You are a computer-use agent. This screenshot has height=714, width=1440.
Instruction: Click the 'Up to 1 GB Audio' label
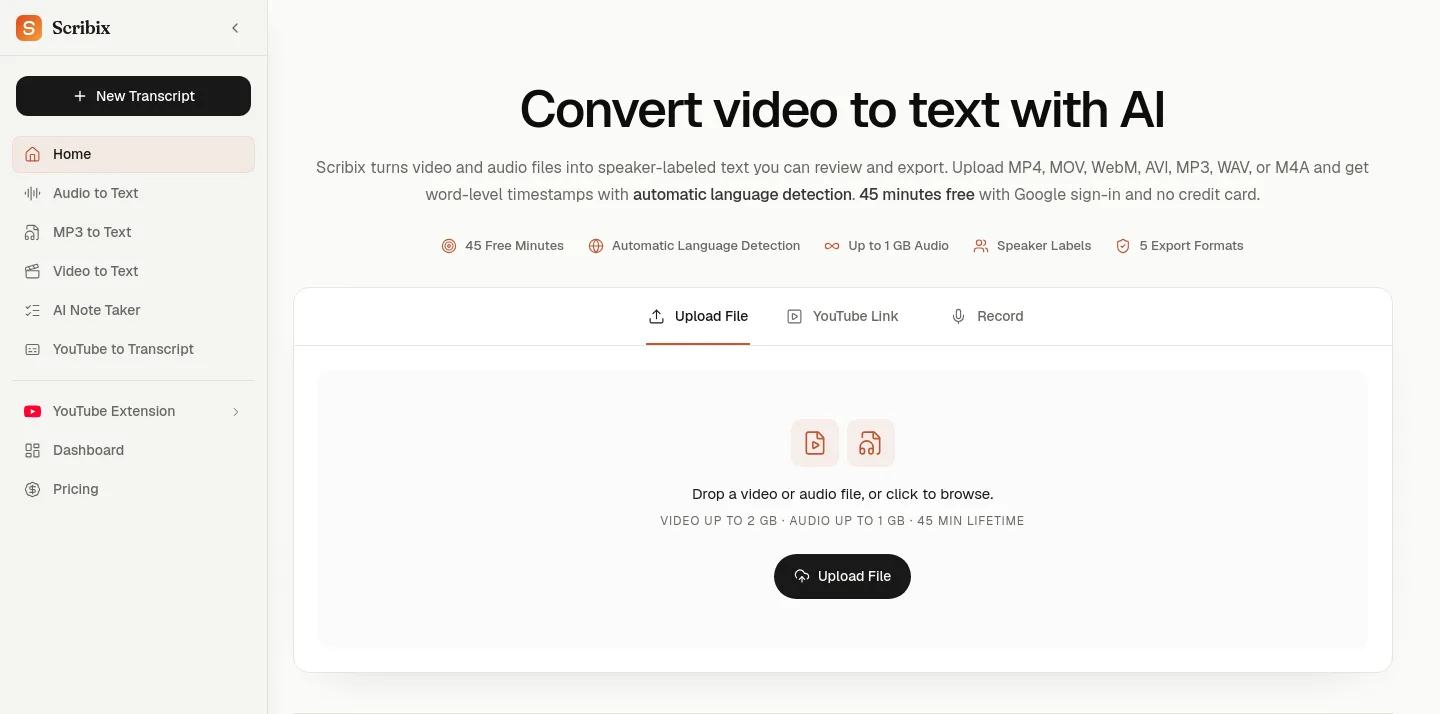pos(898,245)
